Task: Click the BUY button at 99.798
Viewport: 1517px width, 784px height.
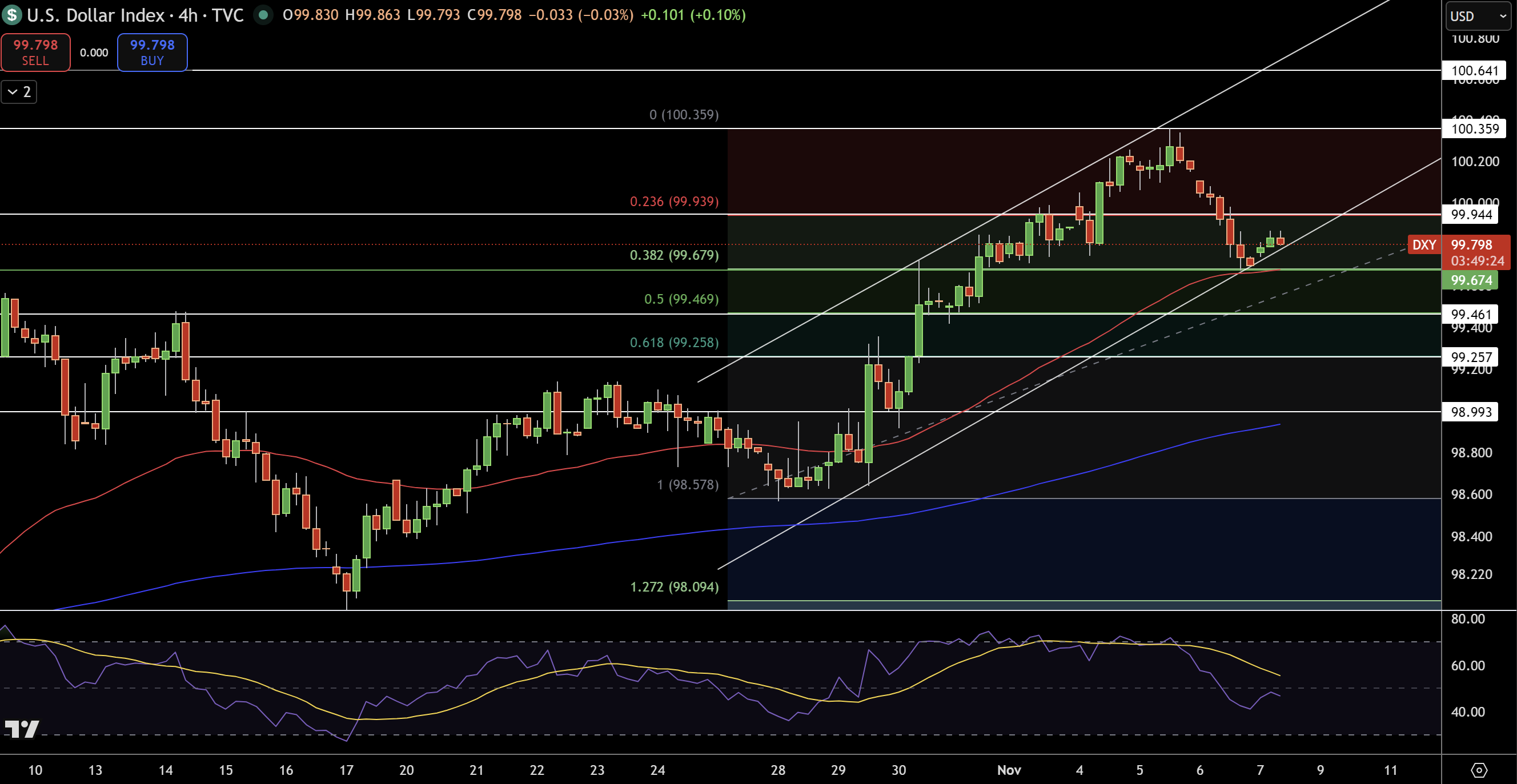Action: point(152,52)
